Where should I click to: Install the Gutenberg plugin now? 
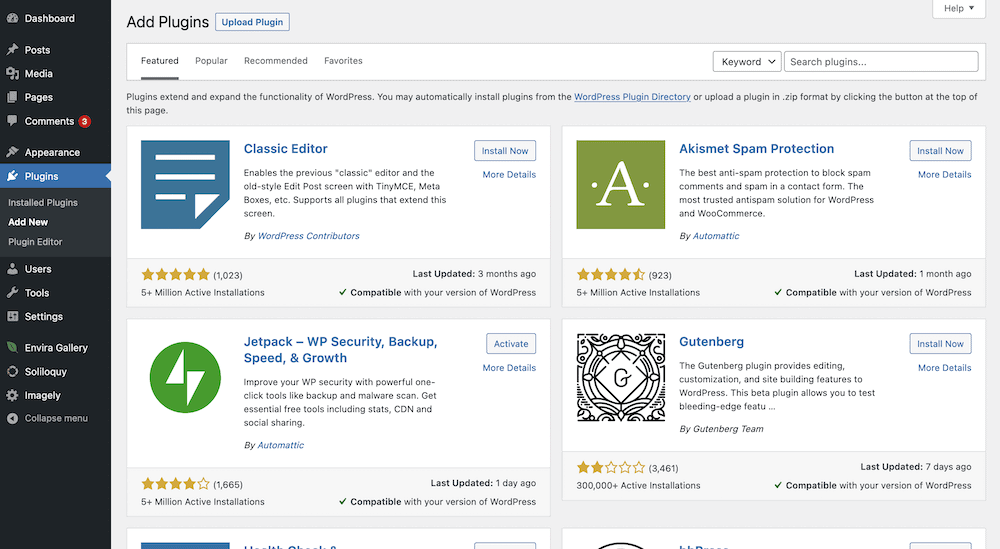[x=940, y=344]
